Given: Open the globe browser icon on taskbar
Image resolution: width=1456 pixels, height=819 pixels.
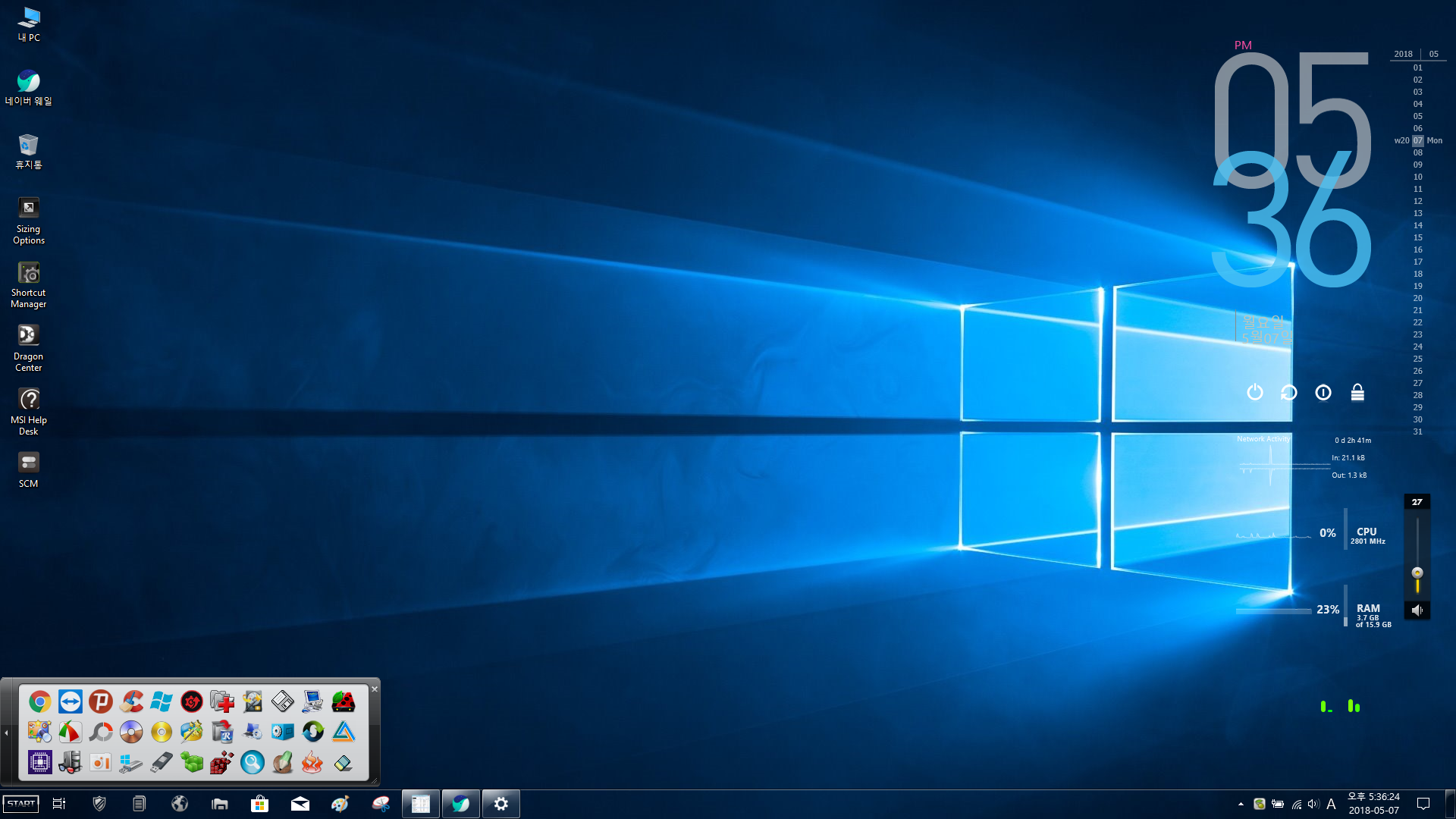Looking at the screenshot, I should point(180,804).
